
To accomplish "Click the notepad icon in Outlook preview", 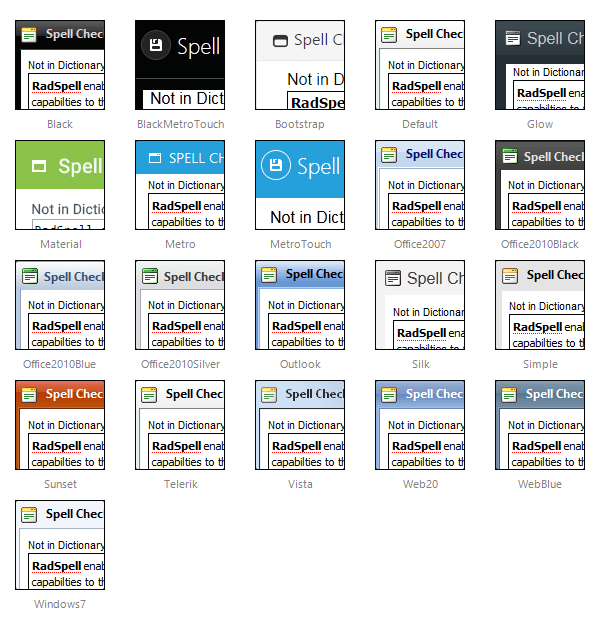I will coord(269,275).
